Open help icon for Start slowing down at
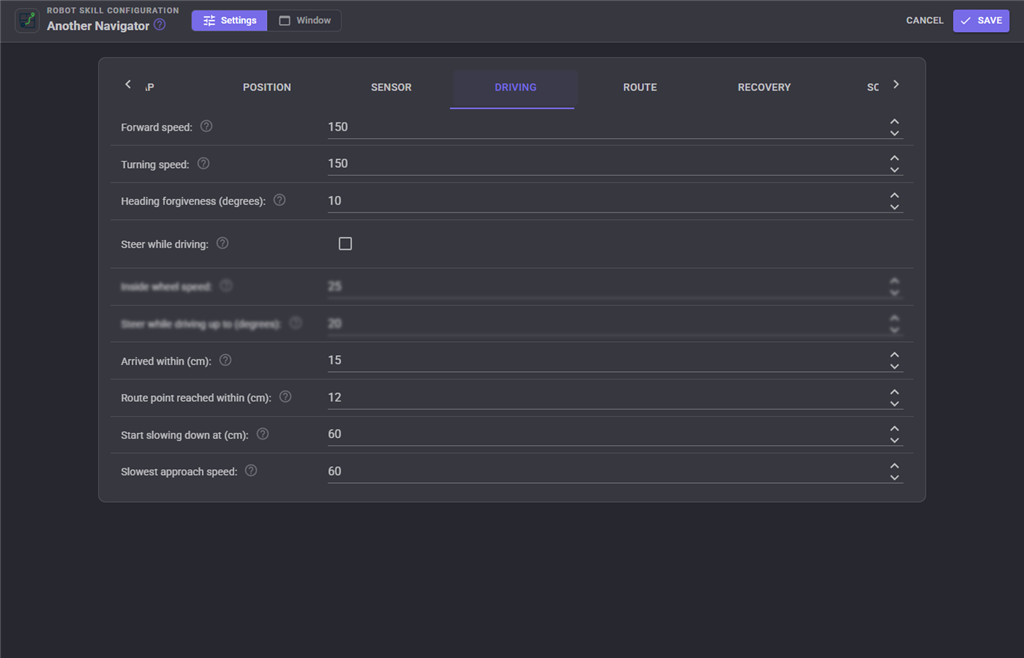This screenshot has height=658, width=1024. [x=263, y=433]
